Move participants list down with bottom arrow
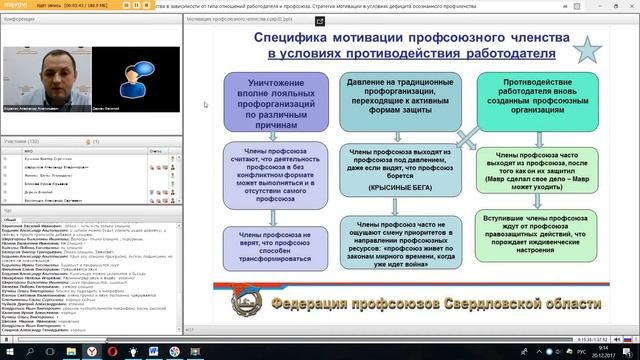The height and width of the screenshot is (360, 640). 179,201
